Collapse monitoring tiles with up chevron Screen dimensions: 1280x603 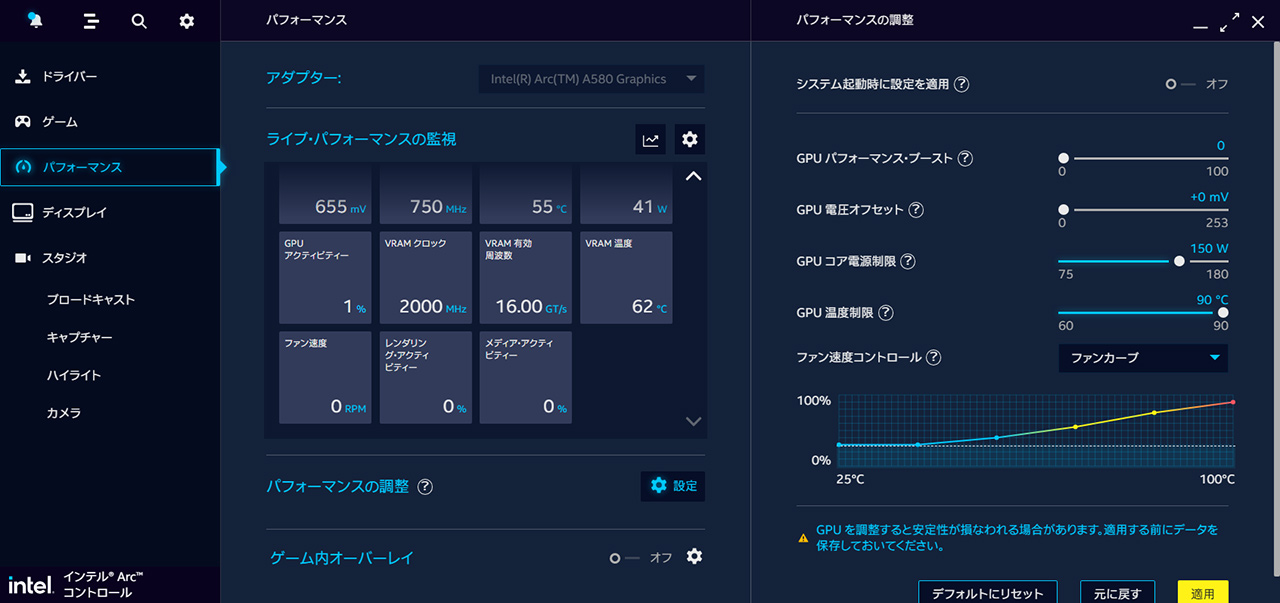point(693,176)
